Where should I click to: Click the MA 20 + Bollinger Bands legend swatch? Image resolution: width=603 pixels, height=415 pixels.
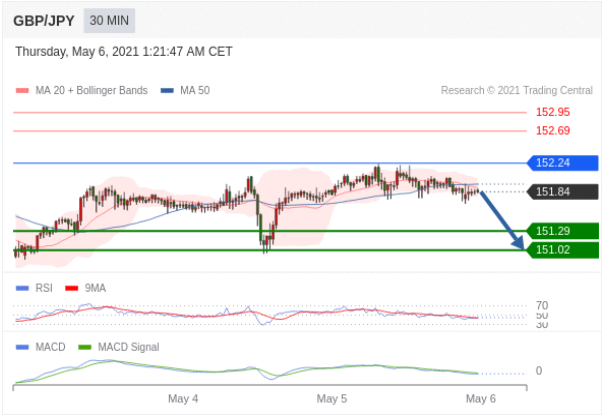[22, 91]
